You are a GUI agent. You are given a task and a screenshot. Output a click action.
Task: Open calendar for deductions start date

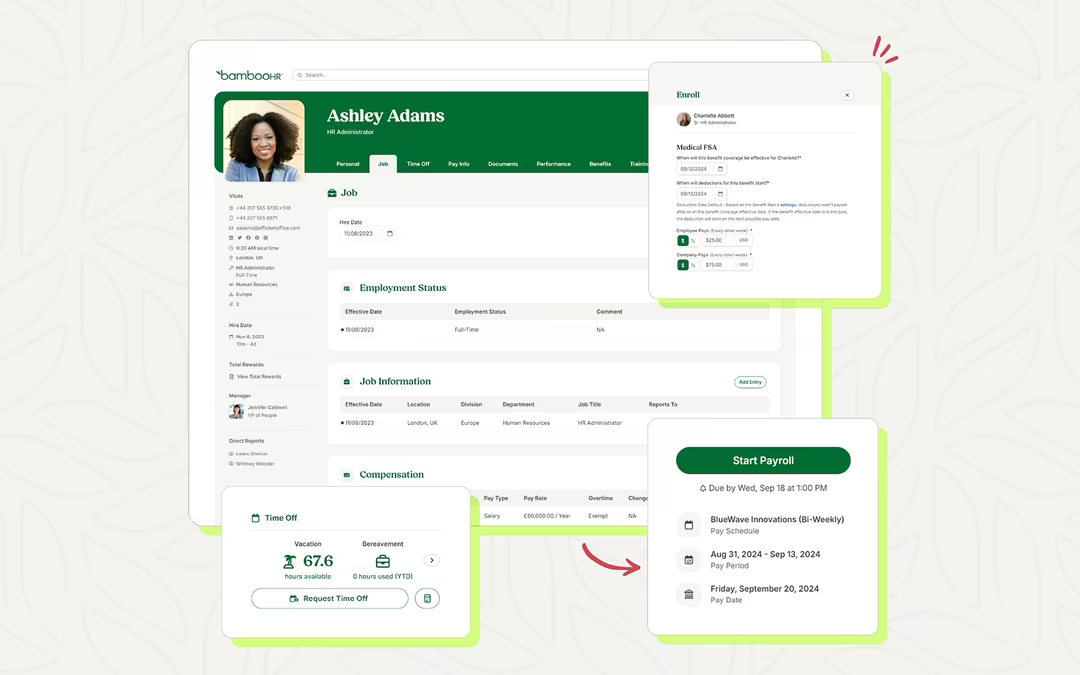[720, 194]
